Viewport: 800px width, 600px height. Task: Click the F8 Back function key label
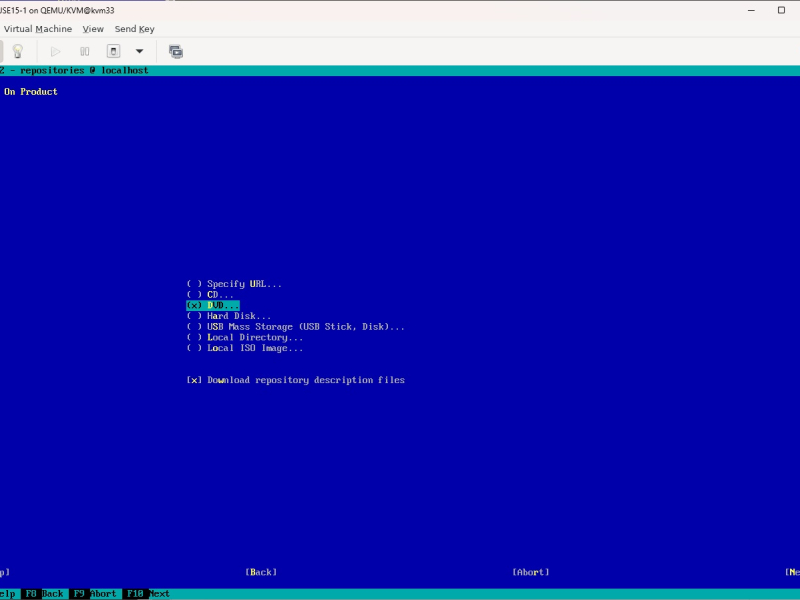tap(44, 593)
